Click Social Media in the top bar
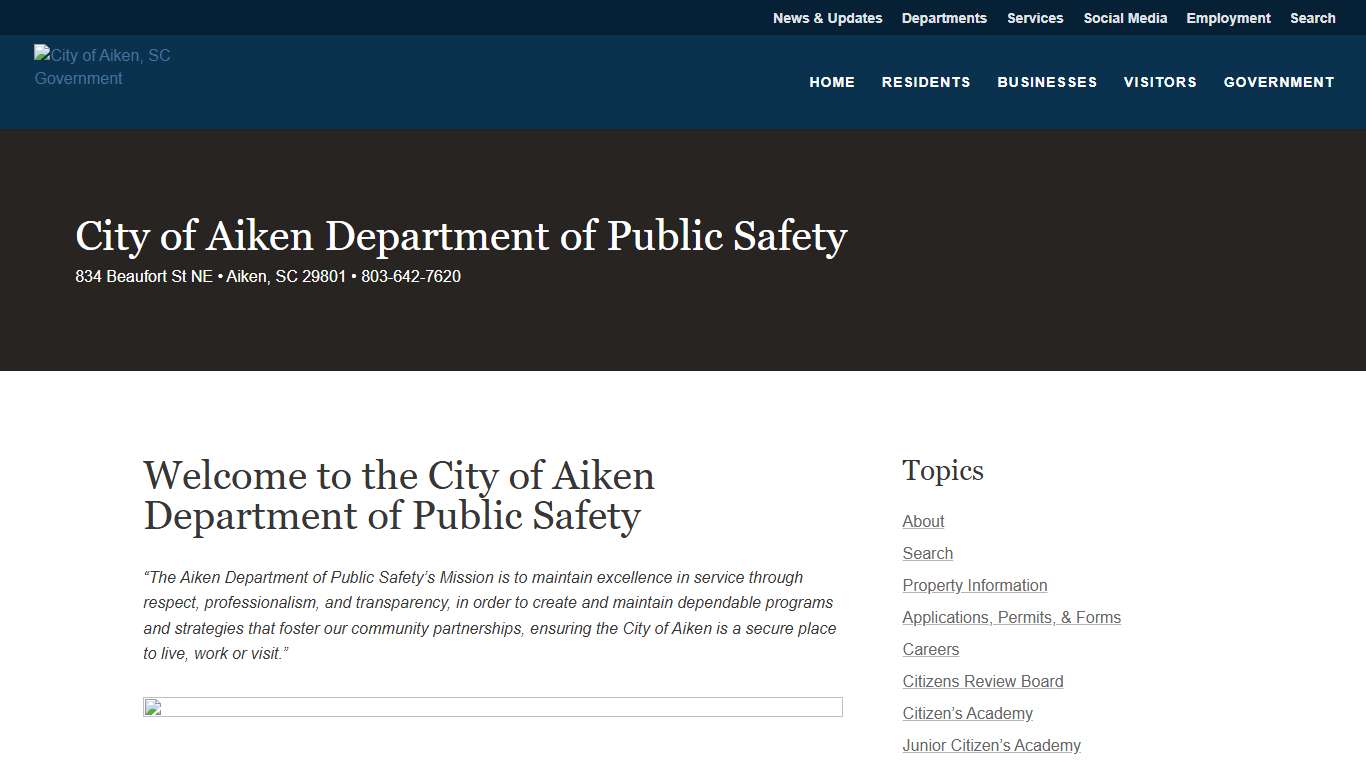The height and width of the screenshot is (768, 1366). 1125,18
